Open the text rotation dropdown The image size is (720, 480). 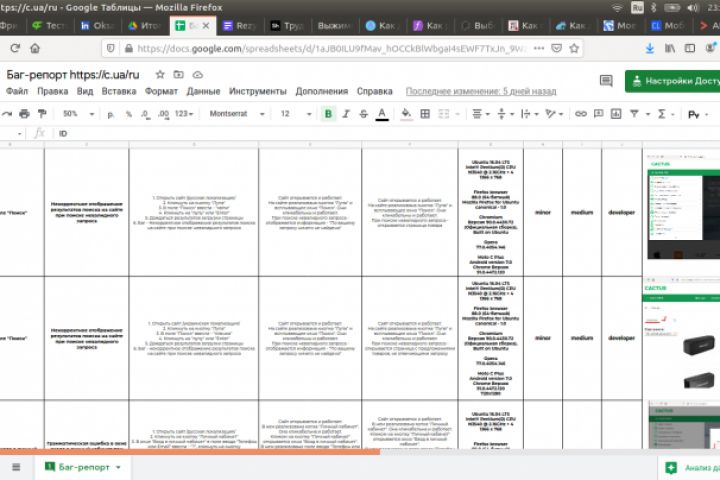(x=554, y=113)
